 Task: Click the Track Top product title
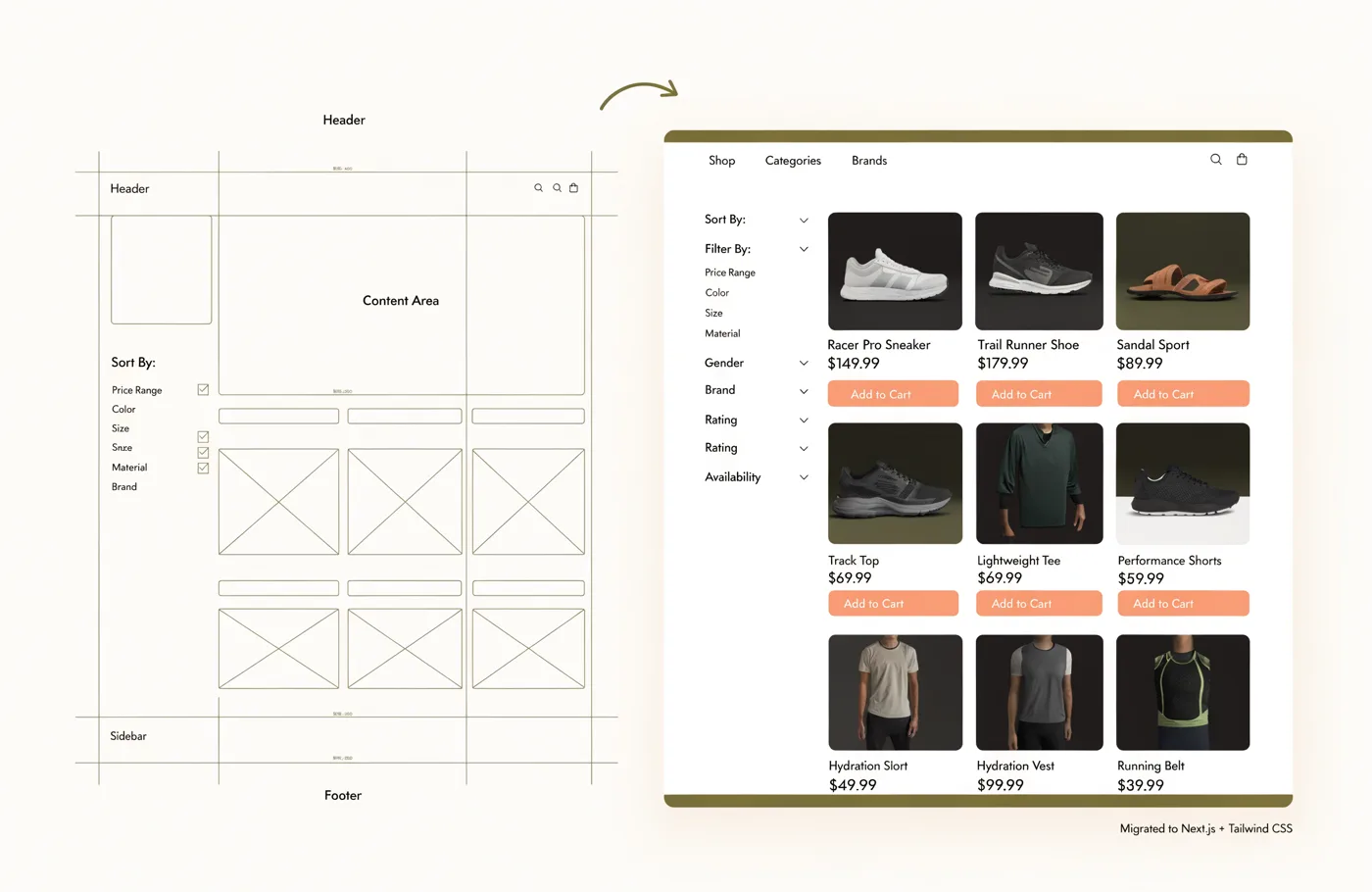pos(854,561)
